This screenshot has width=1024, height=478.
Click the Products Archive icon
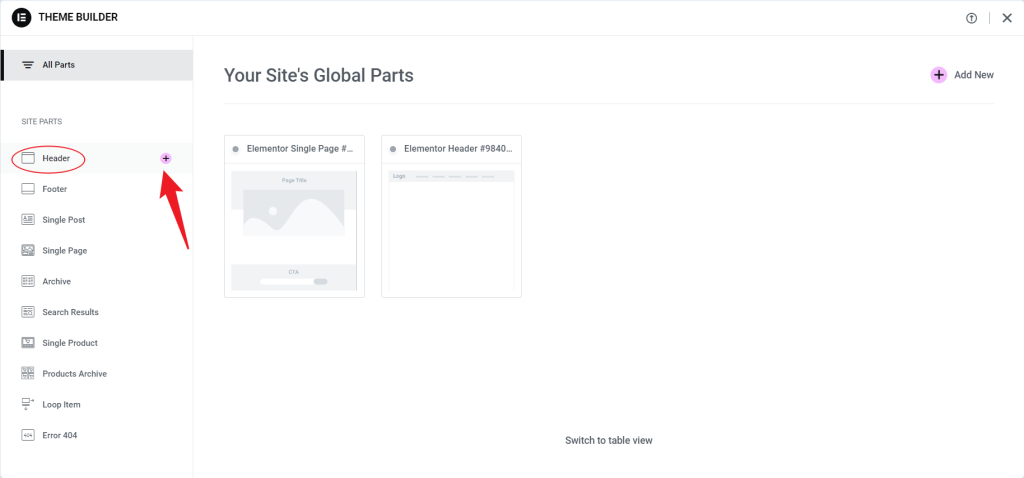click(27, 374)
